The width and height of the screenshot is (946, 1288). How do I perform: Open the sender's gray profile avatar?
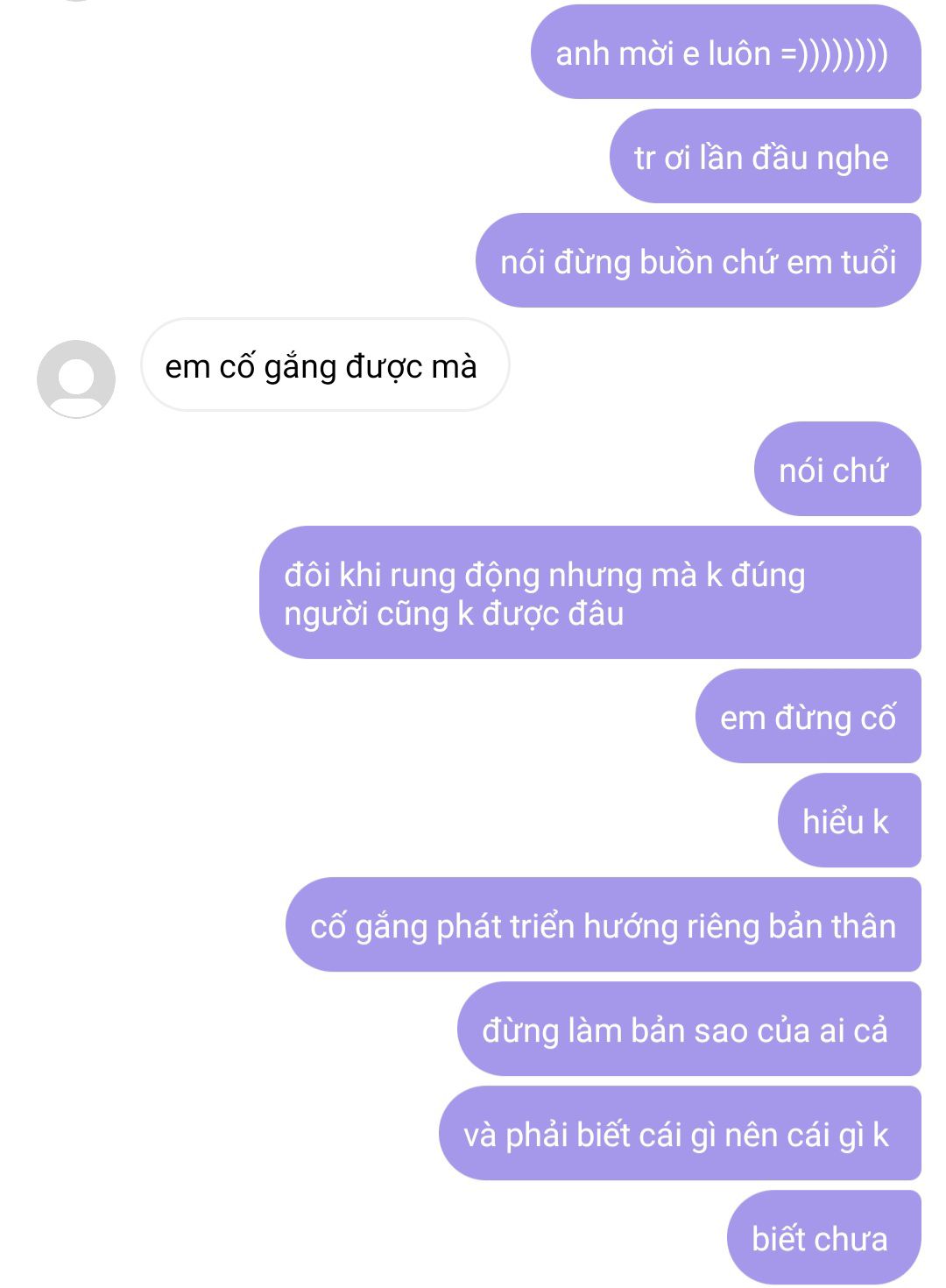pos(76,379)
